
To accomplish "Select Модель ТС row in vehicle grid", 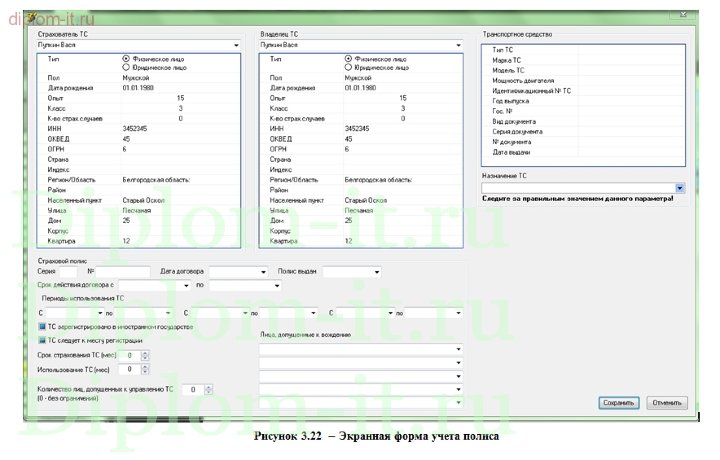I will coord(583,70).
